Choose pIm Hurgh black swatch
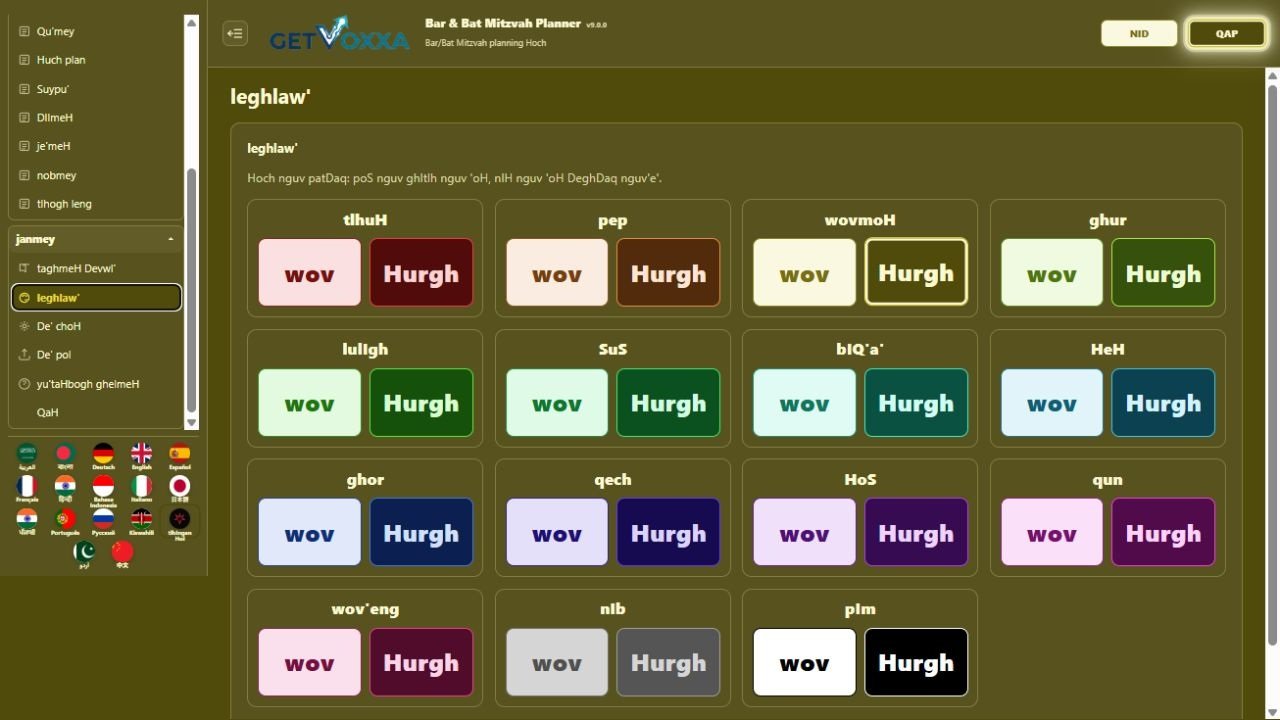 click(916, 662)
